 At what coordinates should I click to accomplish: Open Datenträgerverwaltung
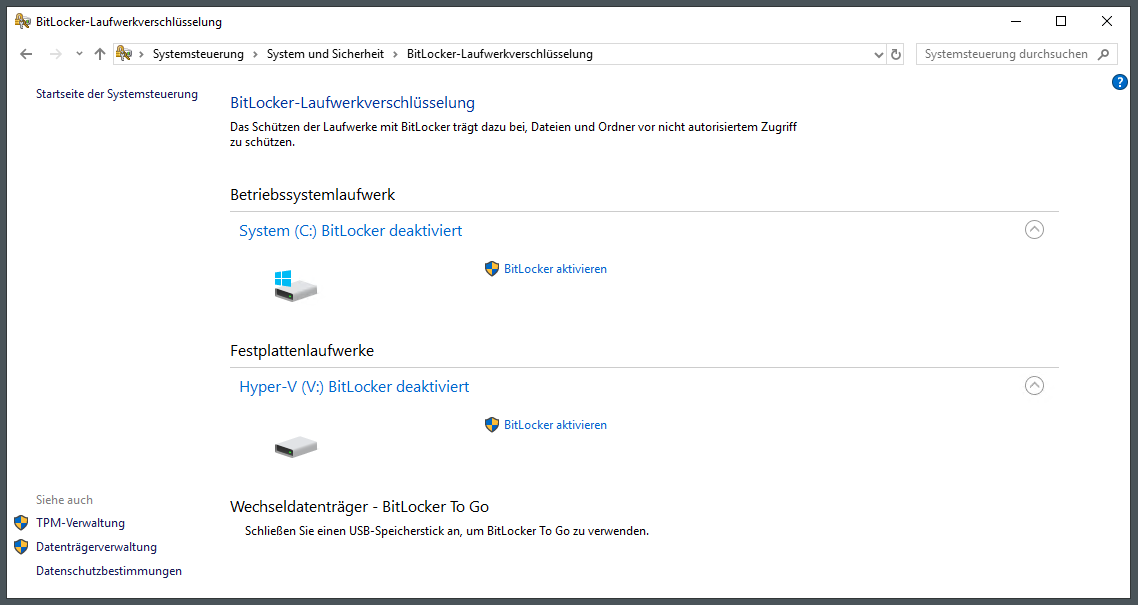click(97, 547)
